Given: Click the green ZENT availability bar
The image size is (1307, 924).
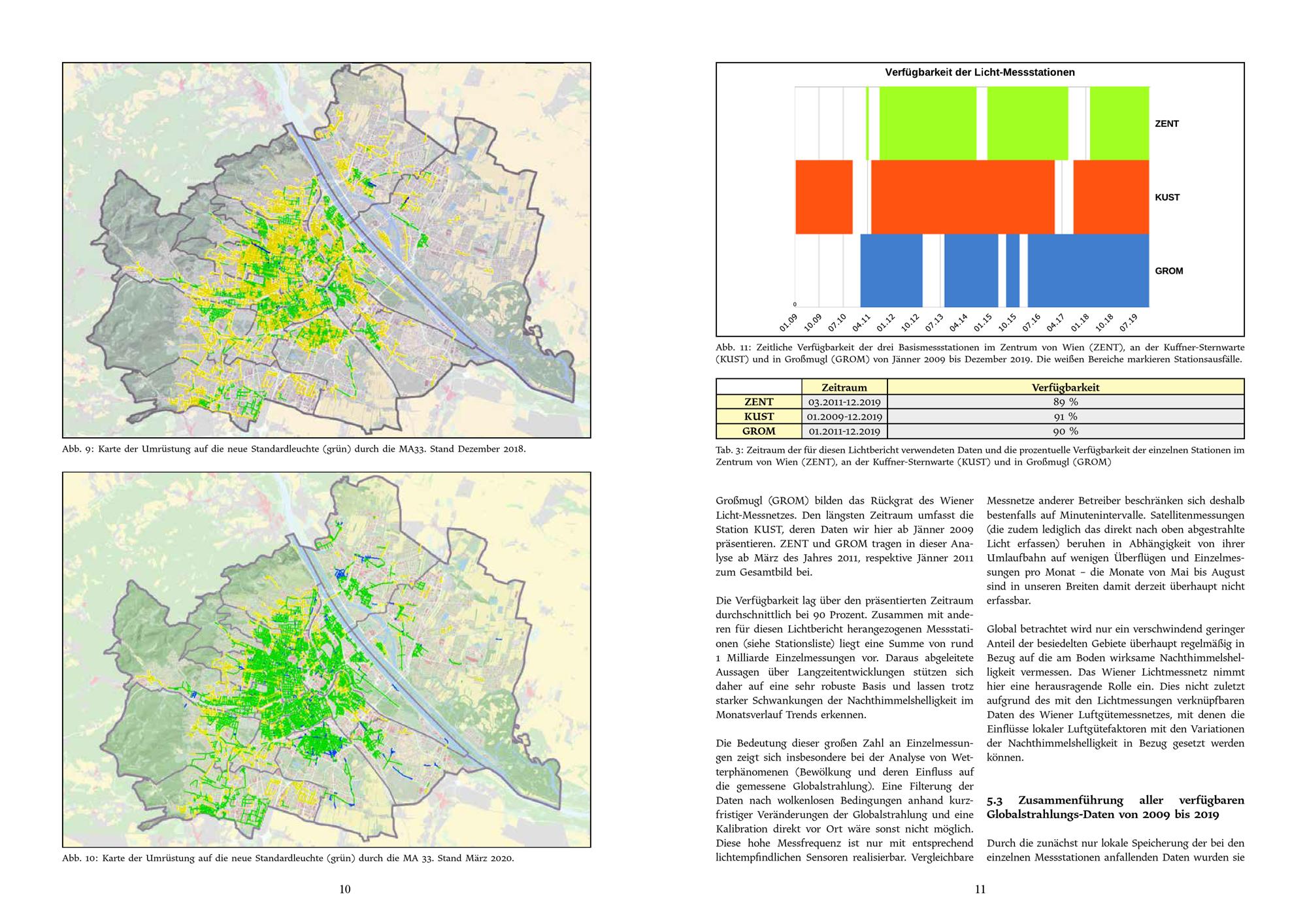Looking at the screenshot, I should [x=927, y=123].
